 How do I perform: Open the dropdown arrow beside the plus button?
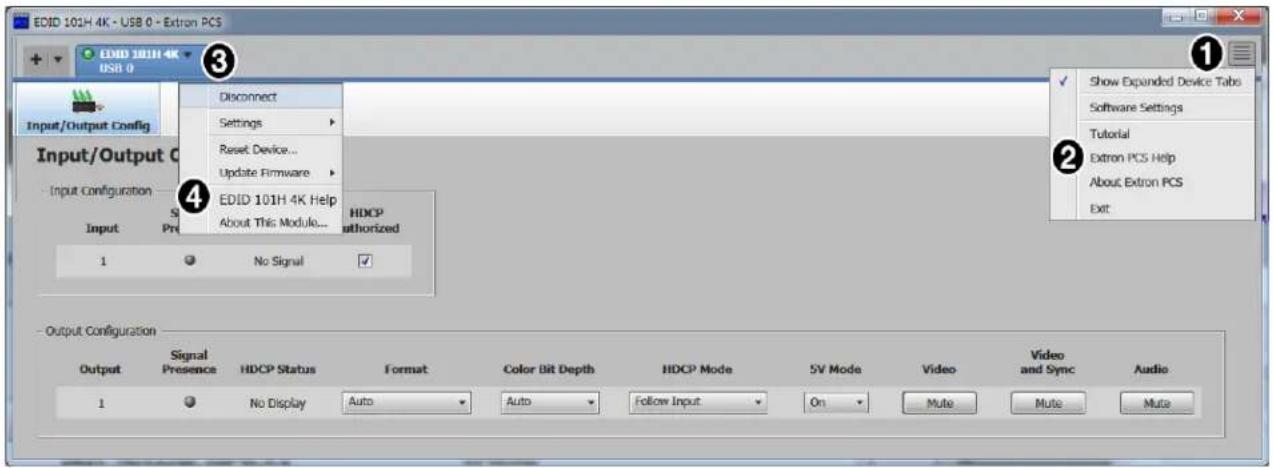[57, 60]
